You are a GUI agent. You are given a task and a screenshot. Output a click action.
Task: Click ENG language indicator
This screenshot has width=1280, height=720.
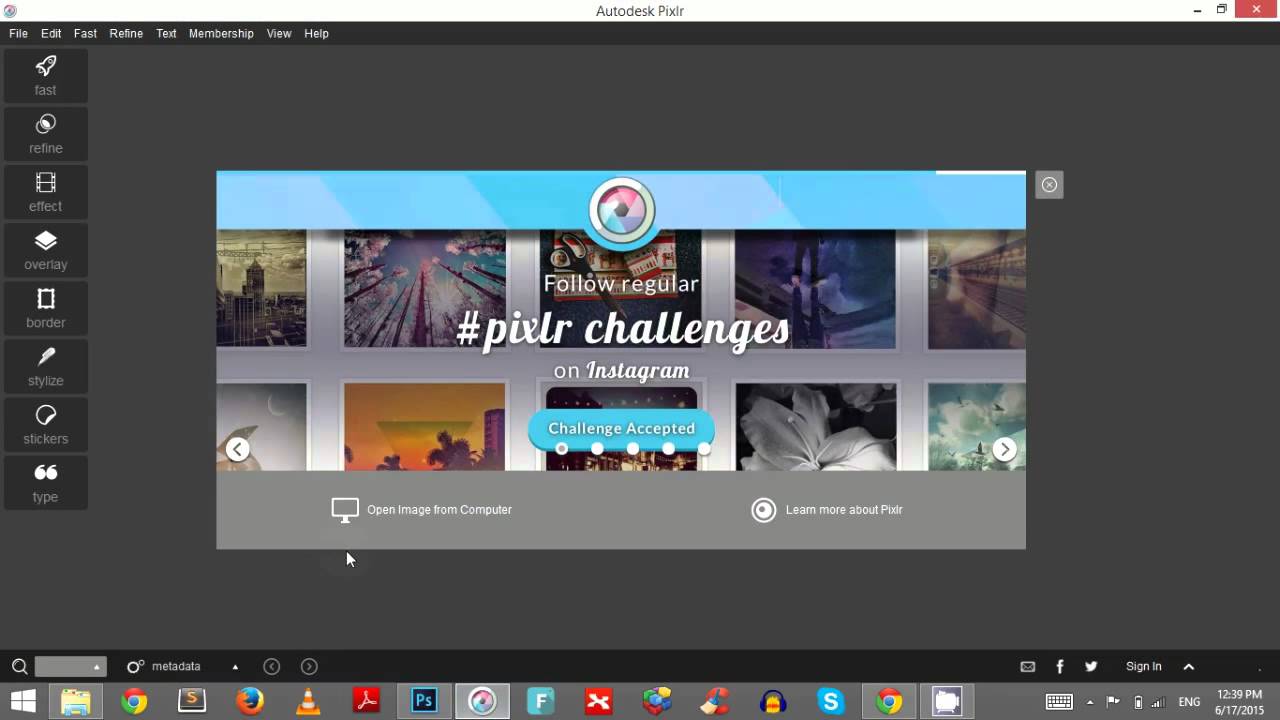[x=1189, y=702]
